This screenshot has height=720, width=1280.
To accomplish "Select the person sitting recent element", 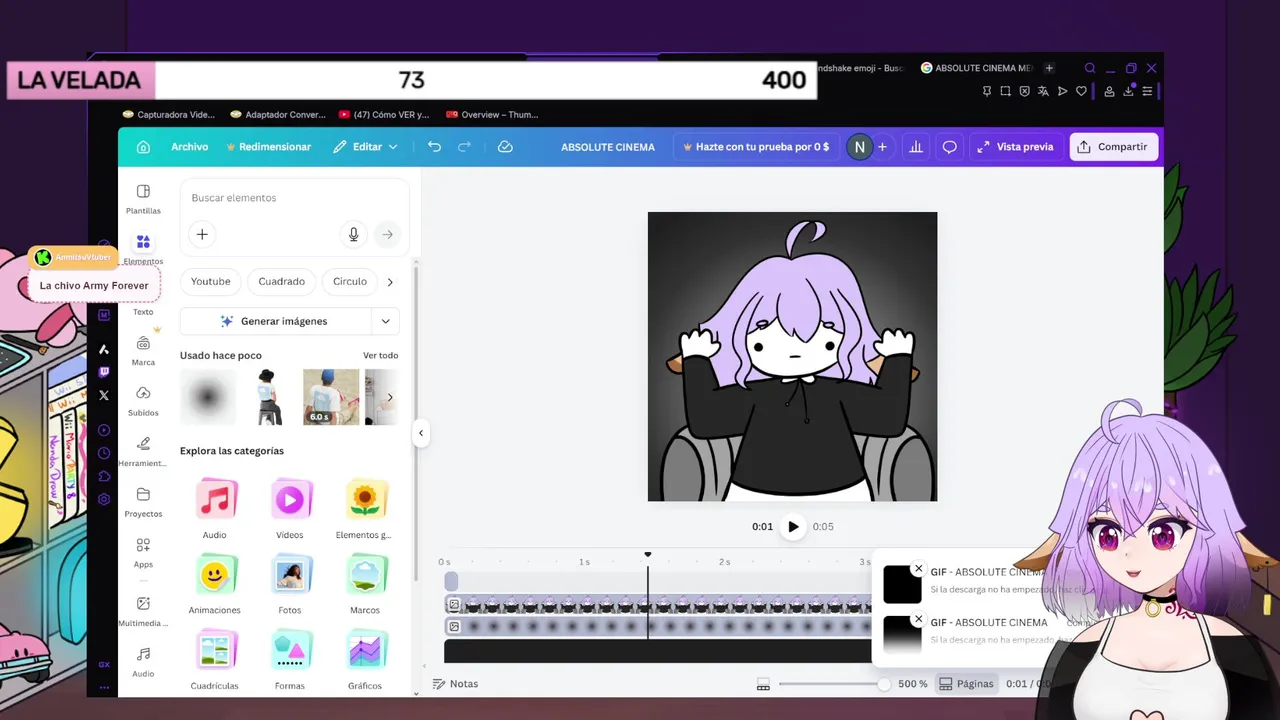I will (268, 397).
